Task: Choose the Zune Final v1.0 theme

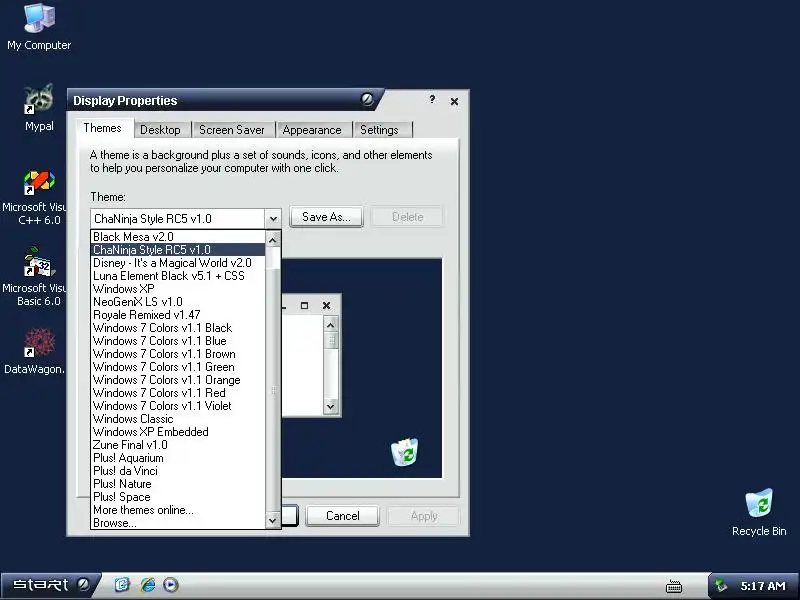Action: point(178,445)
